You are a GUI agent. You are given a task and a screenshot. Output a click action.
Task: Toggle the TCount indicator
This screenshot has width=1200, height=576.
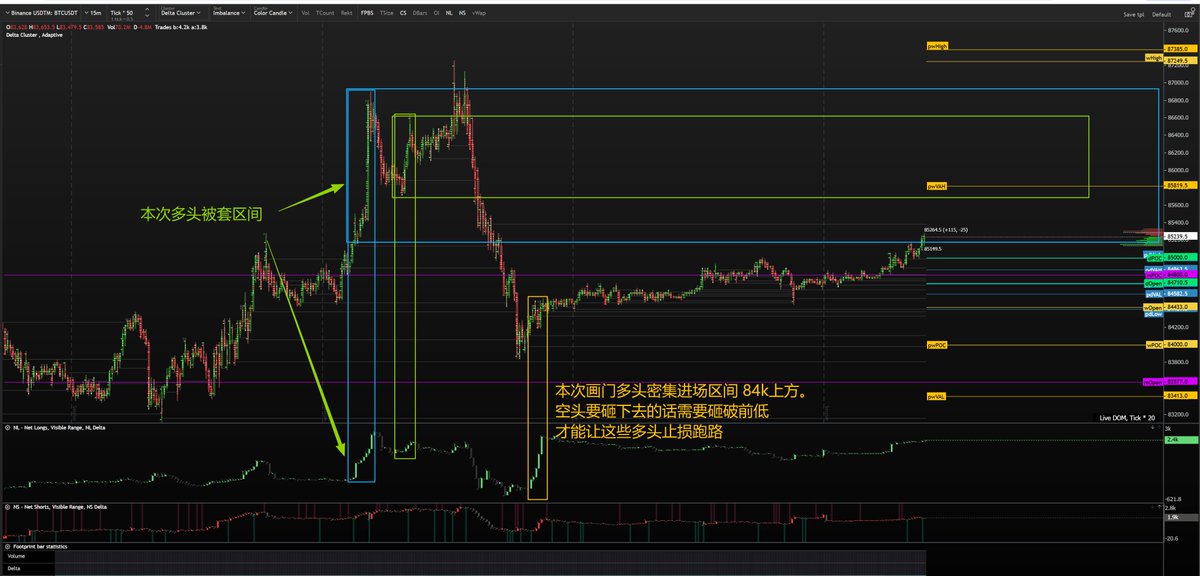(x=325, y=14)
